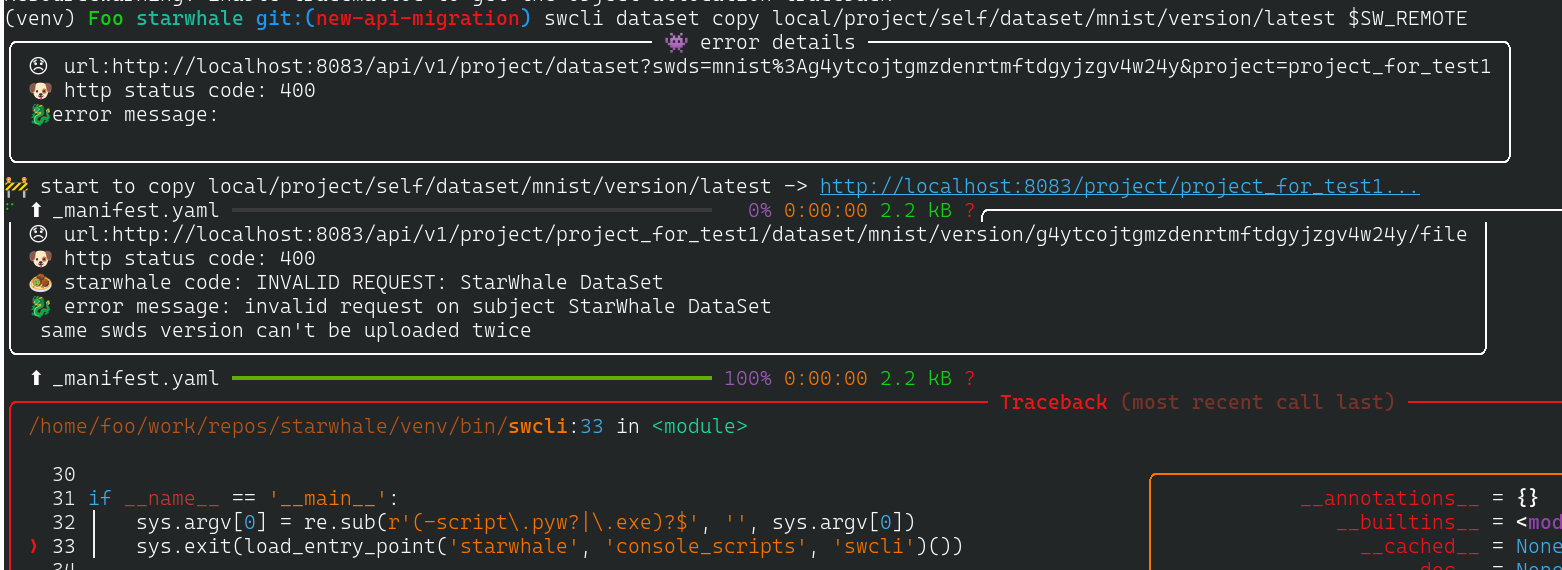
Task: Click the "error details" box title
Action: (777, 42)
